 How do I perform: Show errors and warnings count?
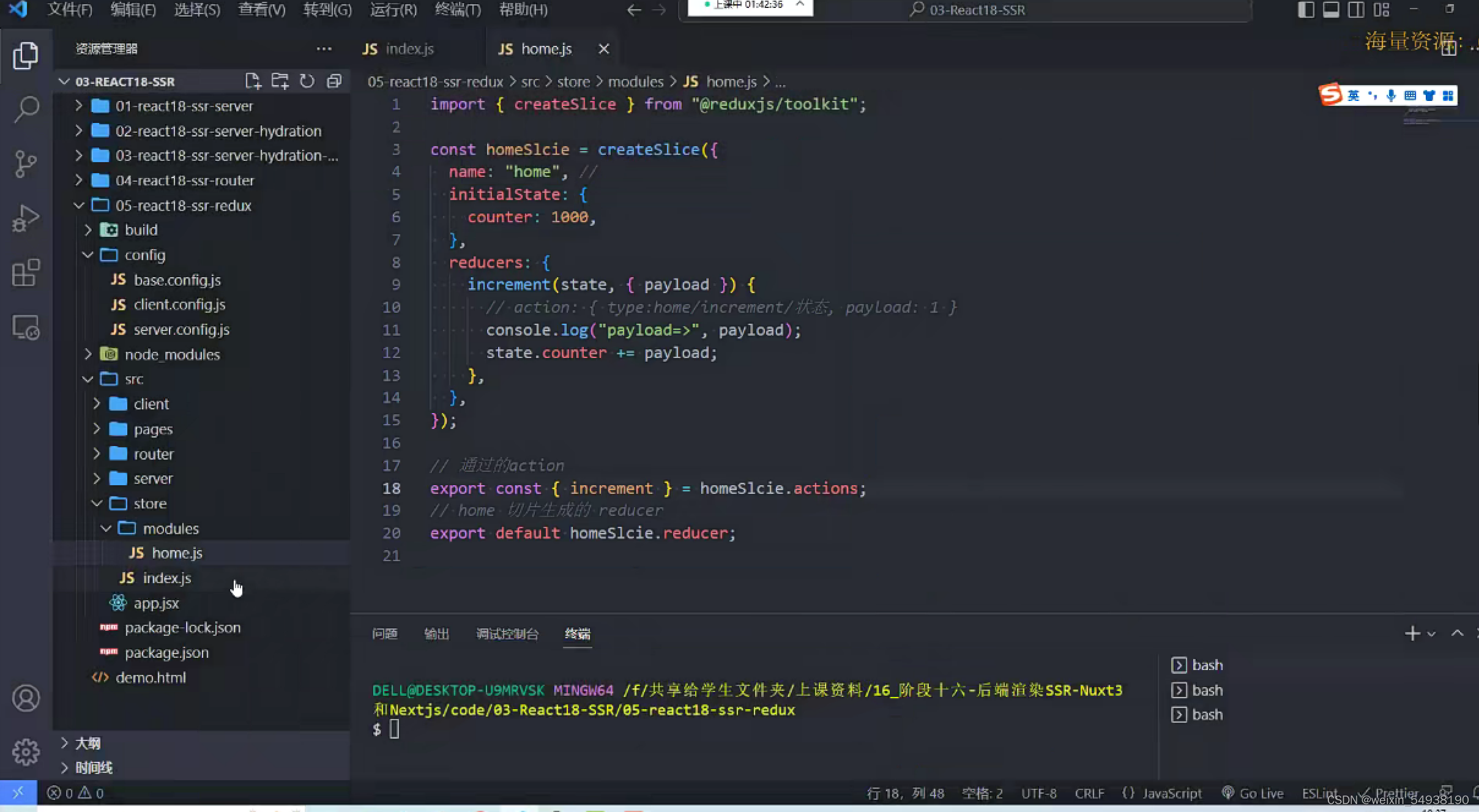point(75,793)
